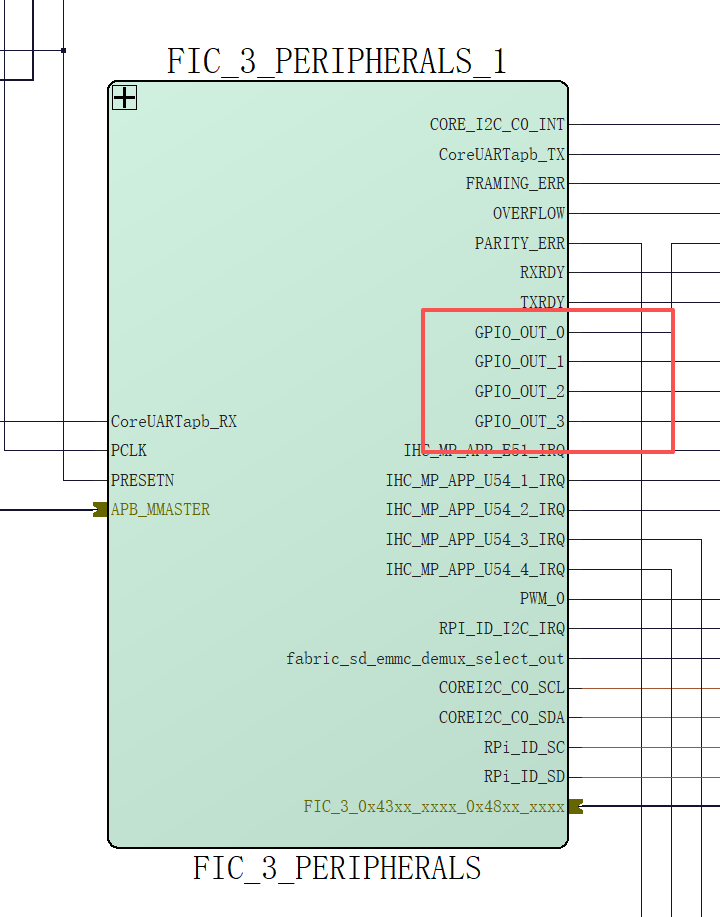The image size is (720, 917).
Task: Select the CoreUARTapb_RX input pin
Action: pos(174,421)
